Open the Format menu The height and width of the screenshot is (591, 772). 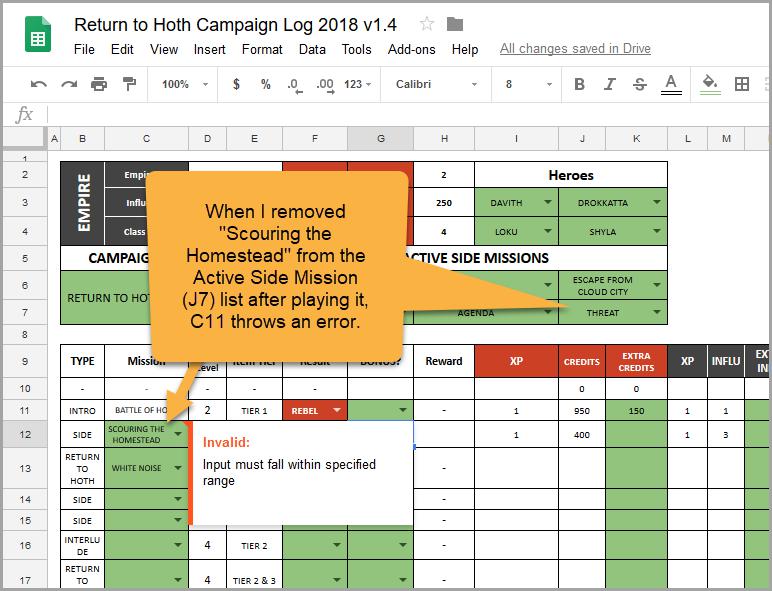coord(262,49)
